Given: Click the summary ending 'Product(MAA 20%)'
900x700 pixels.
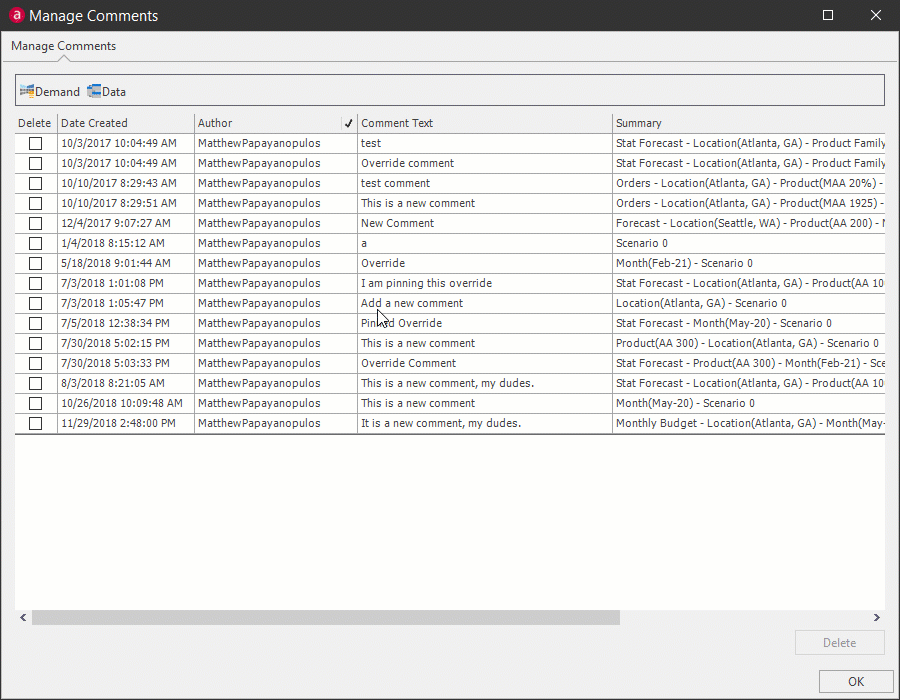Looking at the screenshot, I should coord(748,184).
